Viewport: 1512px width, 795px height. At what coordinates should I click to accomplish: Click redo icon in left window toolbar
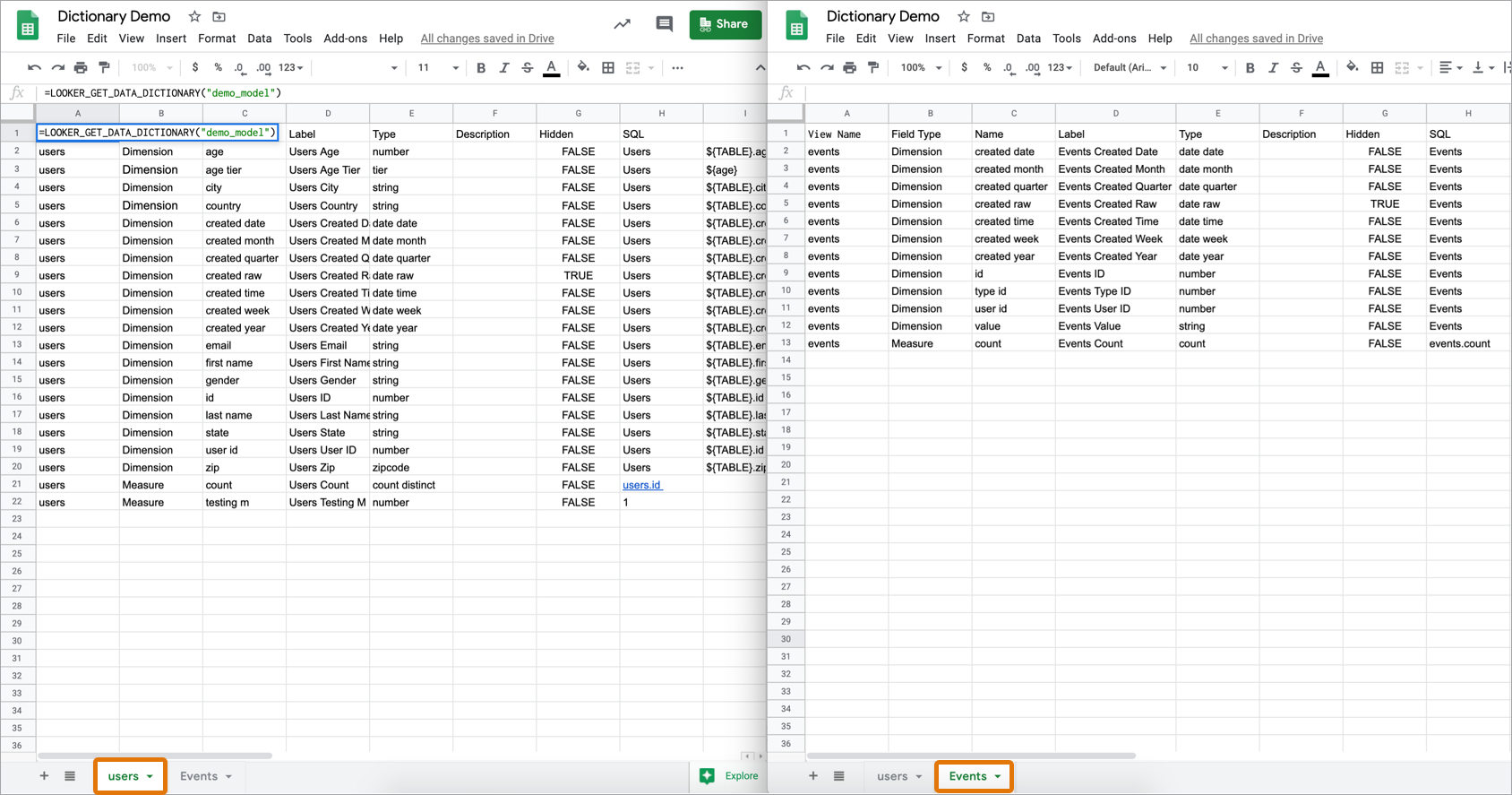pyautogui.click(x=57, y=67)
